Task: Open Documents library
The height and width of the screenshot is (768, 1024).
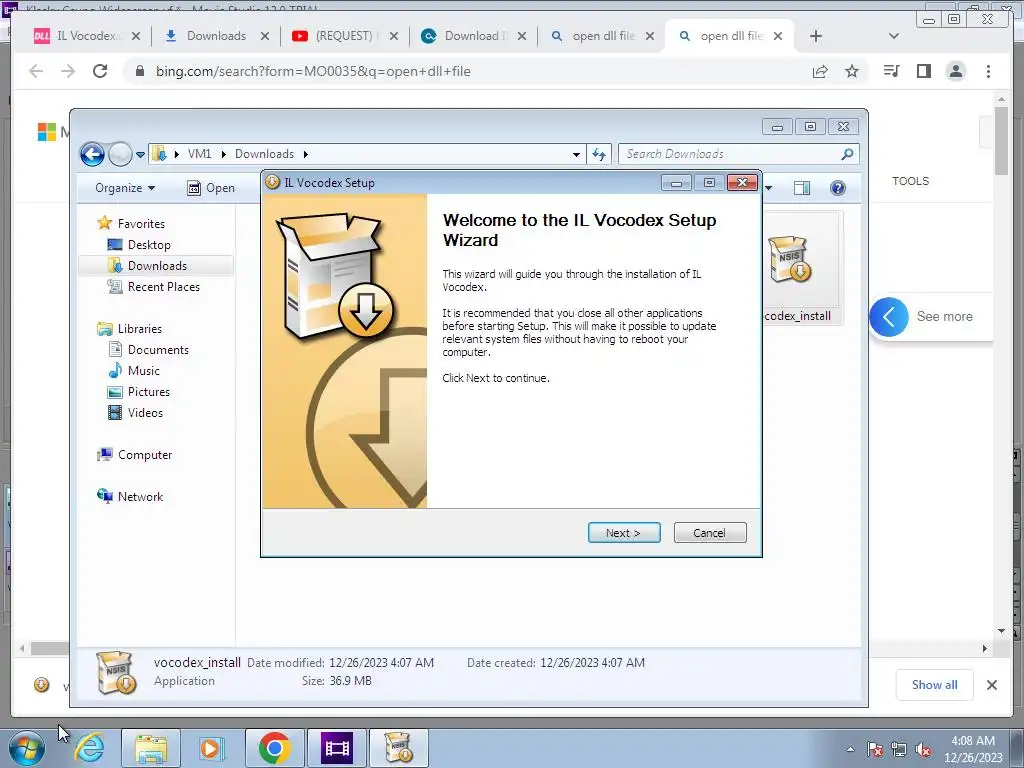Action: pos(148,349)
